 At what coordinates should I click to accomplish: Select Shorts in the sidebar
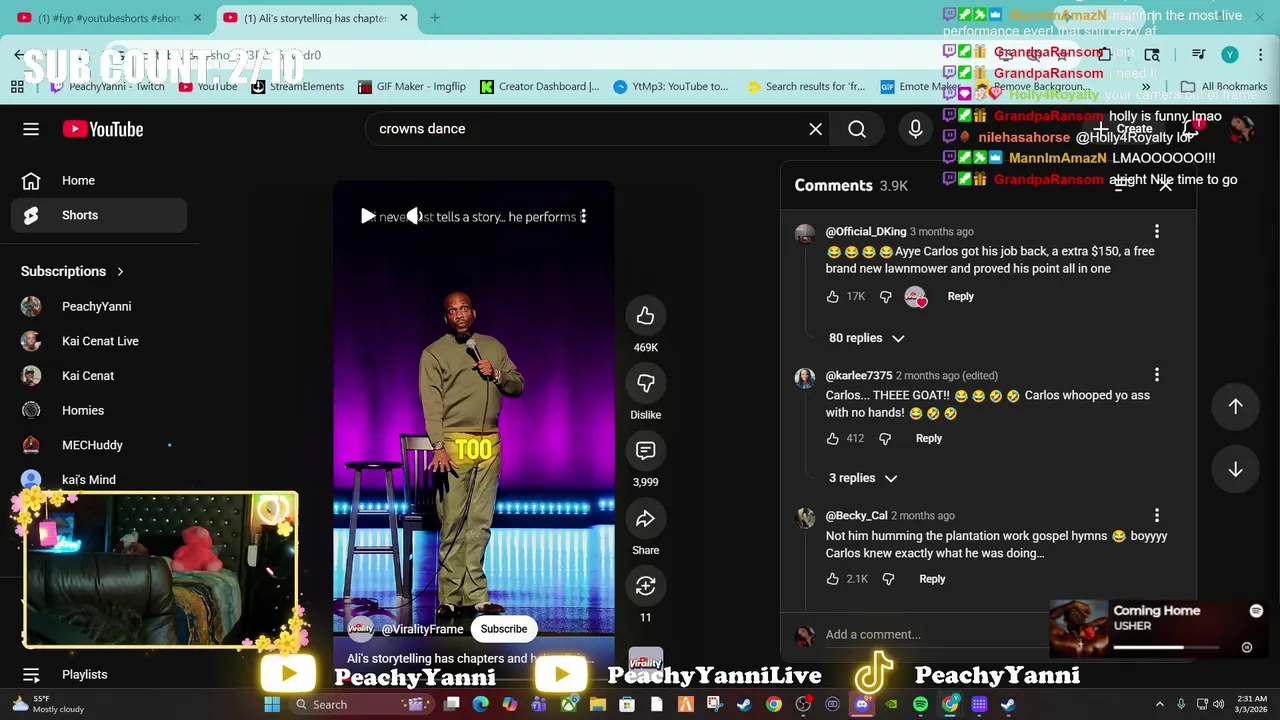pos(99,215)
